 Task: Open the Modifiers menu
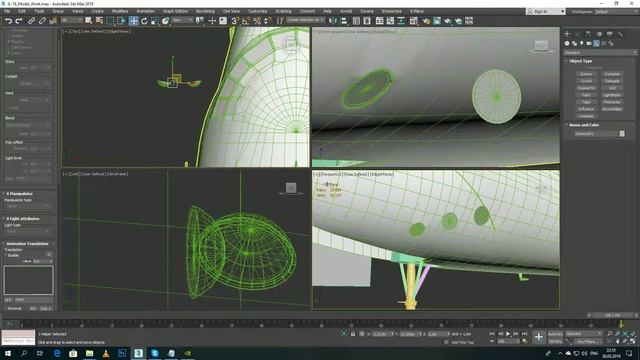[120, 11]
